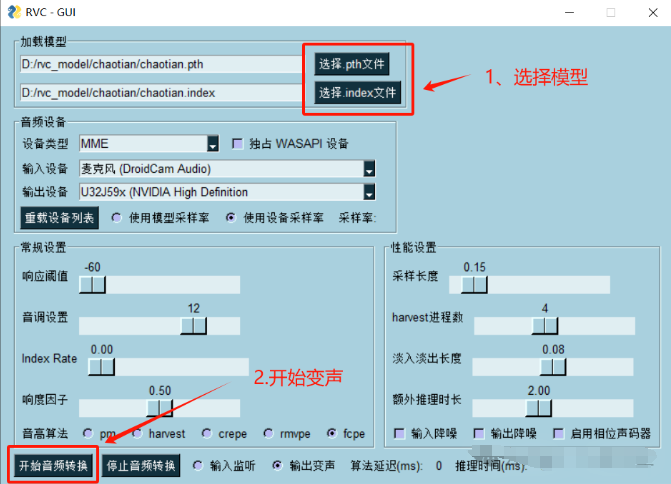Select the 输出变声 radio button
The height and width of the screenshot is (484, 671).
pos(277,465)
